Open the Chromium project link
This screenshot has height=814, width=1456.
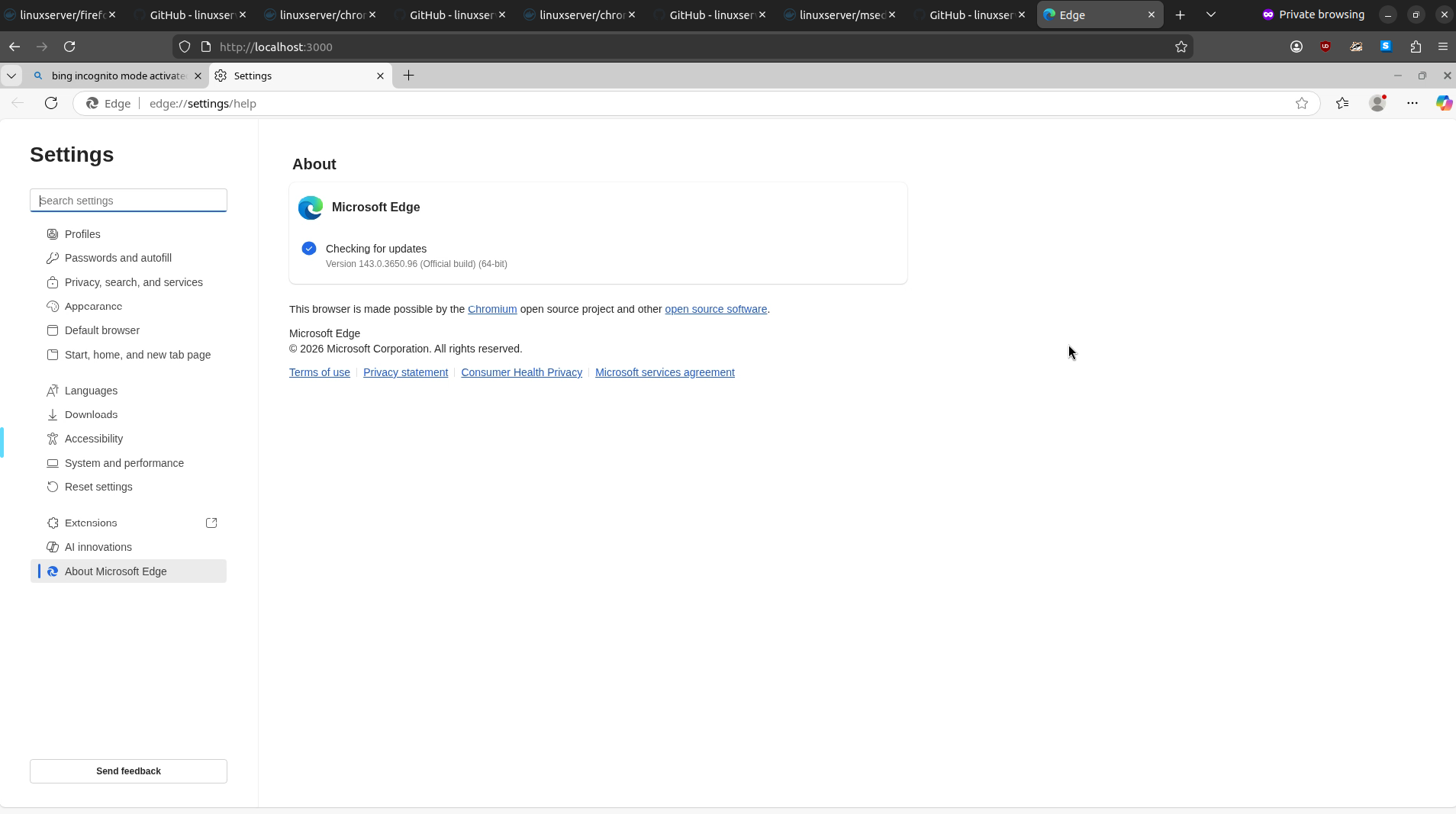(492, 309)
